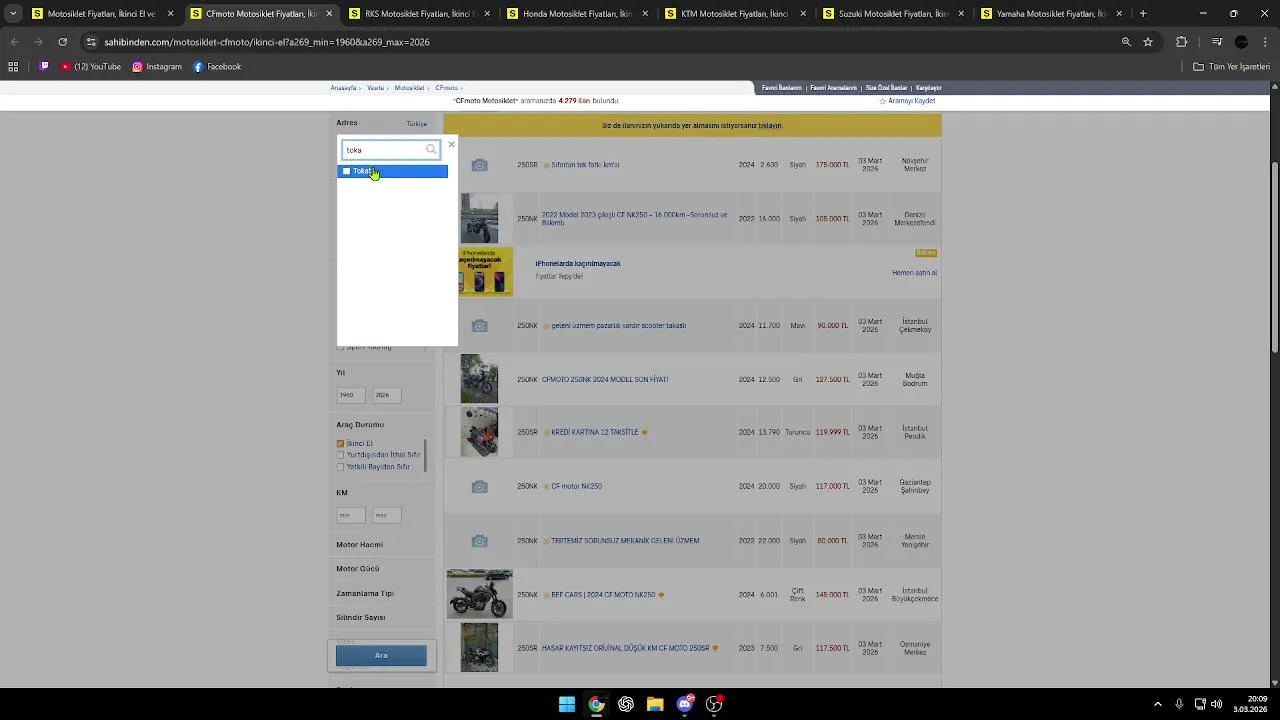Screen dimensions: 1280x720
Task: Open CFMOTO 250NK 2024 MODEL SON FİYAT listing
Action: click(604, 380)
